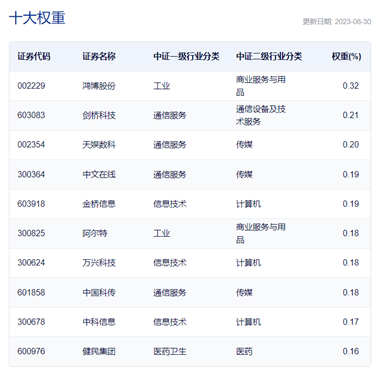This screenshot has width=380, height=381.
Task: Click the security name 剑桥科技
Action: pyautogui.click(x=99, y=115)
